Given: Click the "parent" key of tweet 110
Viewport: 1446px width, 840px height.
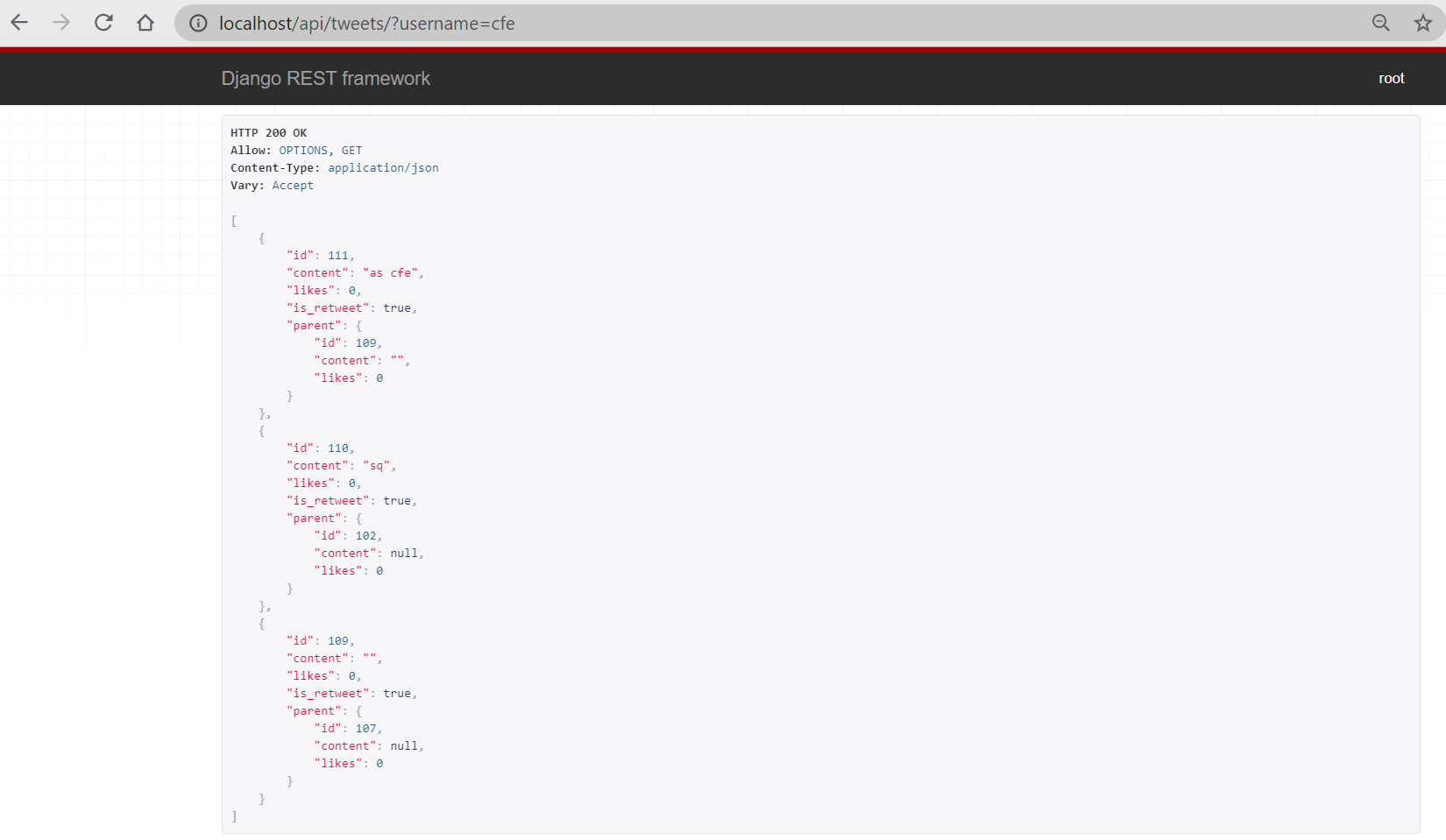Looking at the screenshot, I should click(x=314, y=519).
